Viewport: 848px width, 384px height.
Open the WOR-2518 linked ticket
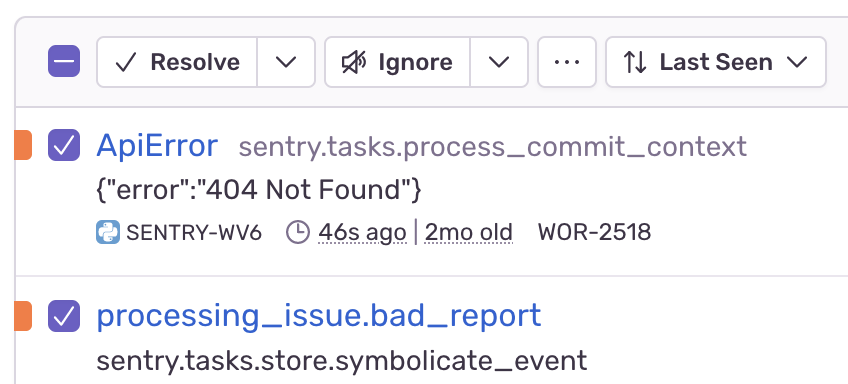pos(594,233)
